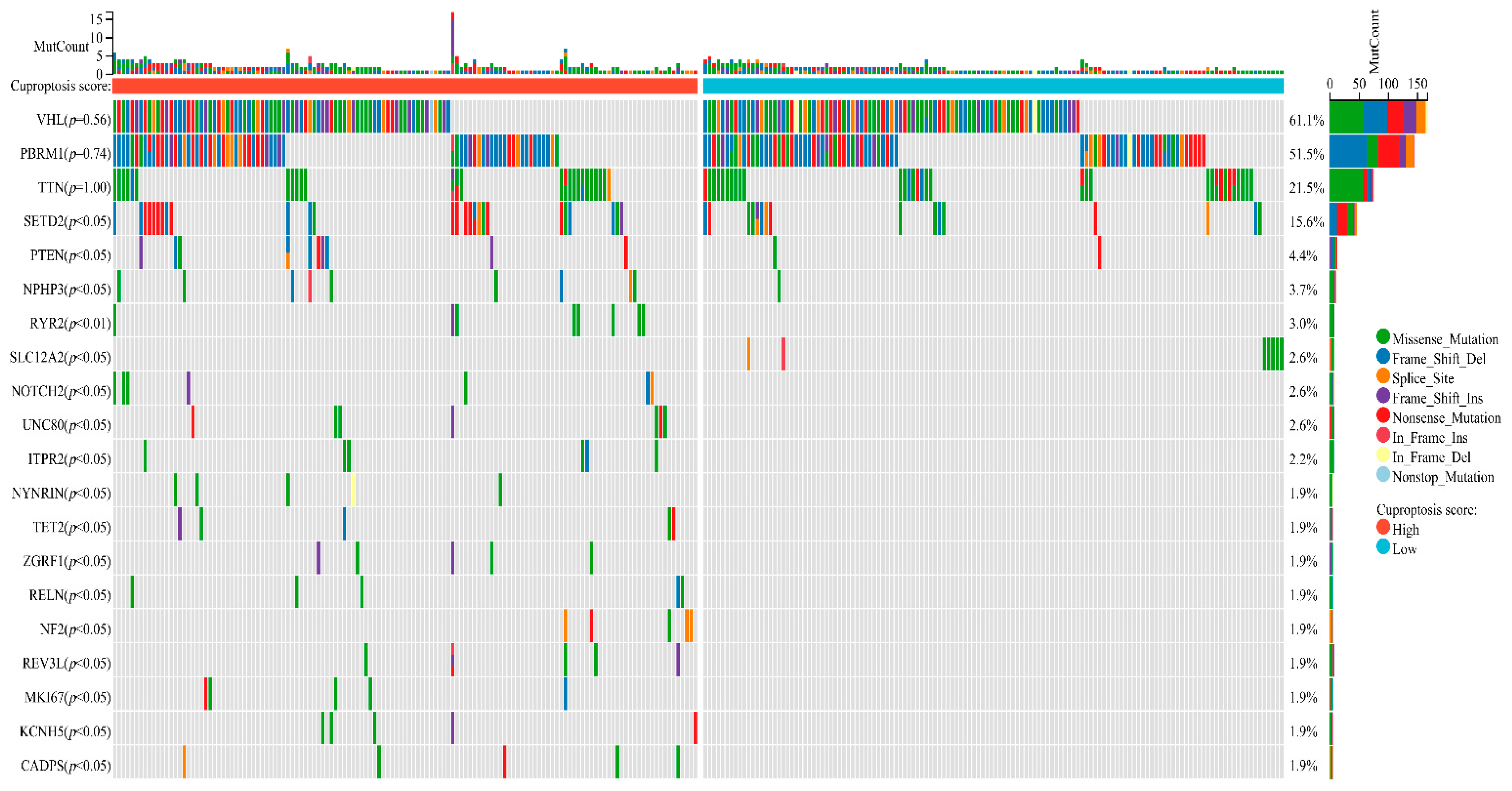This screenshot has width=1512, height=791.
Task: Click the MutCount axis label at left
Action: [x=61, y=47]
